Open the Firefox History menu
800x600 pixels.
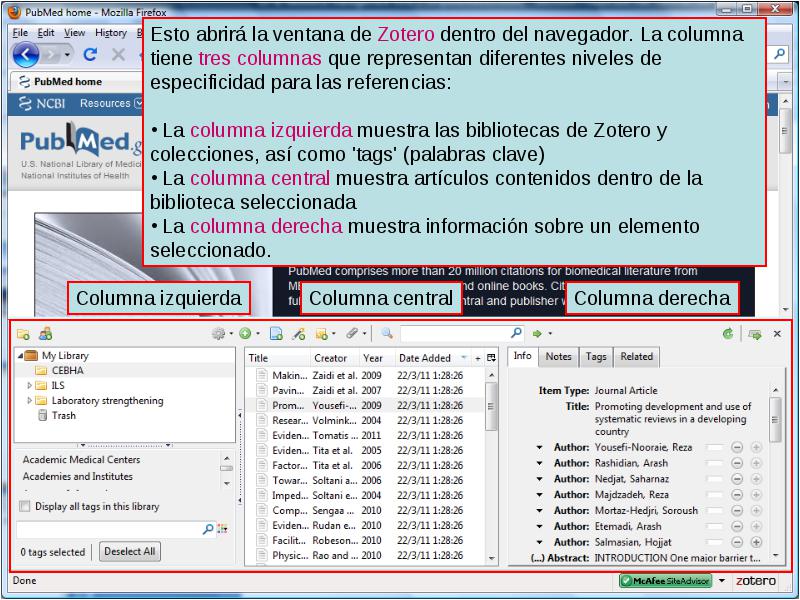pos(111,33)
